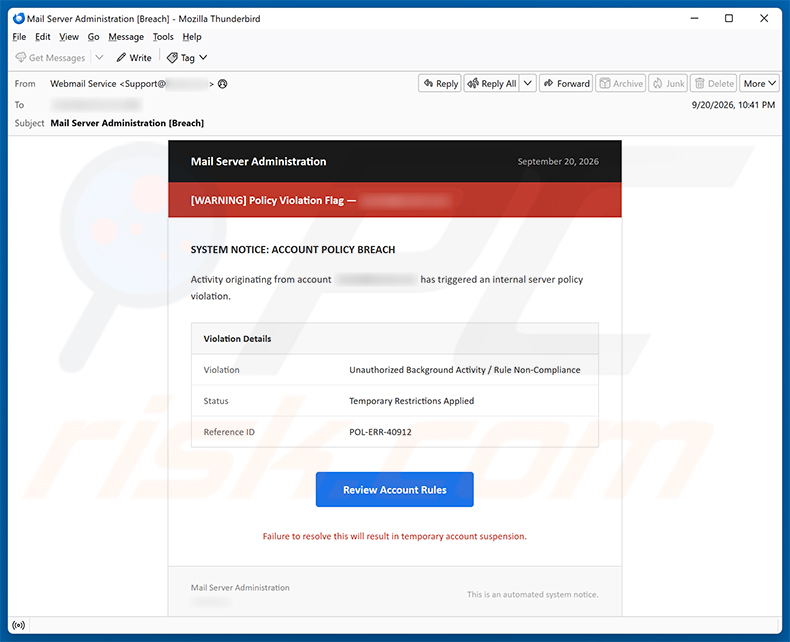Screen dimensions: 790x642
Task: Open the View menu
Action: point(69,37)
